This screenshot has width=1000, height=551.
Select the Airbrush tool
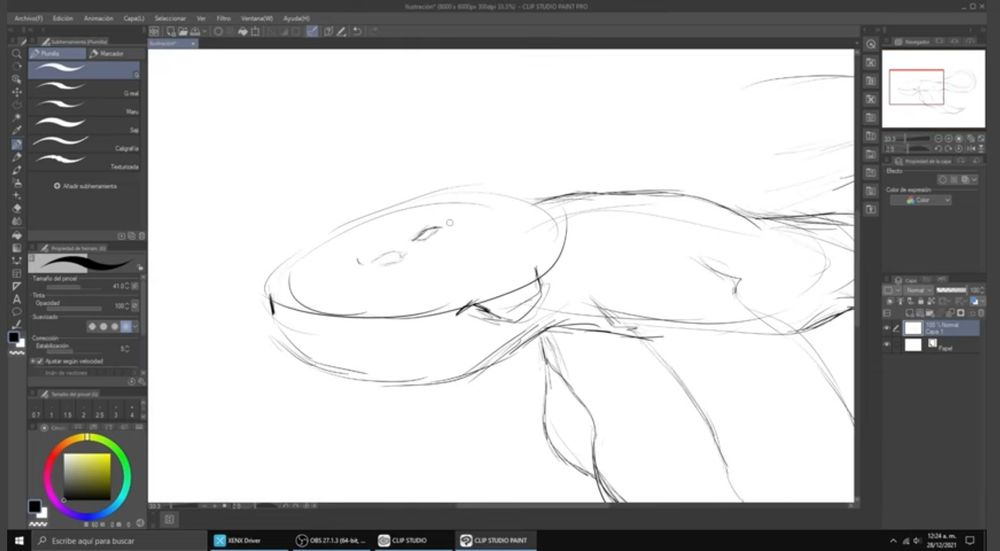pyautogui.click(x=17, y=183)
